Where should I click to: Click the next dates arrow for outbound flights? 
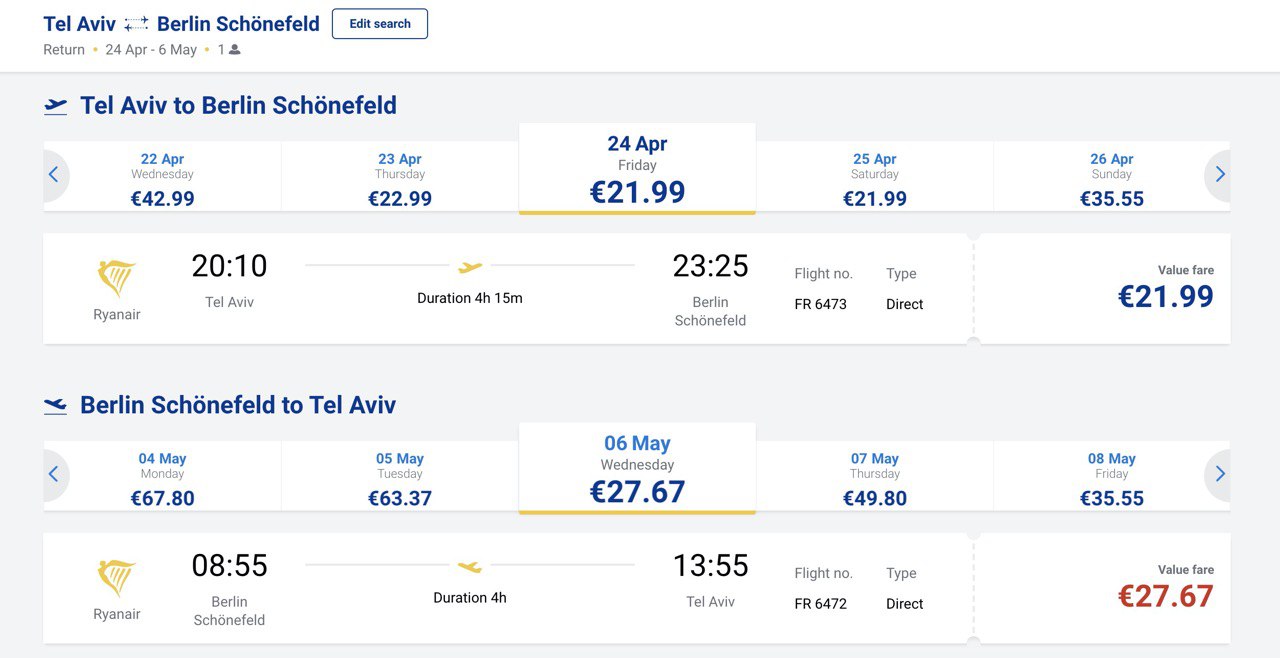(1219, 175)
